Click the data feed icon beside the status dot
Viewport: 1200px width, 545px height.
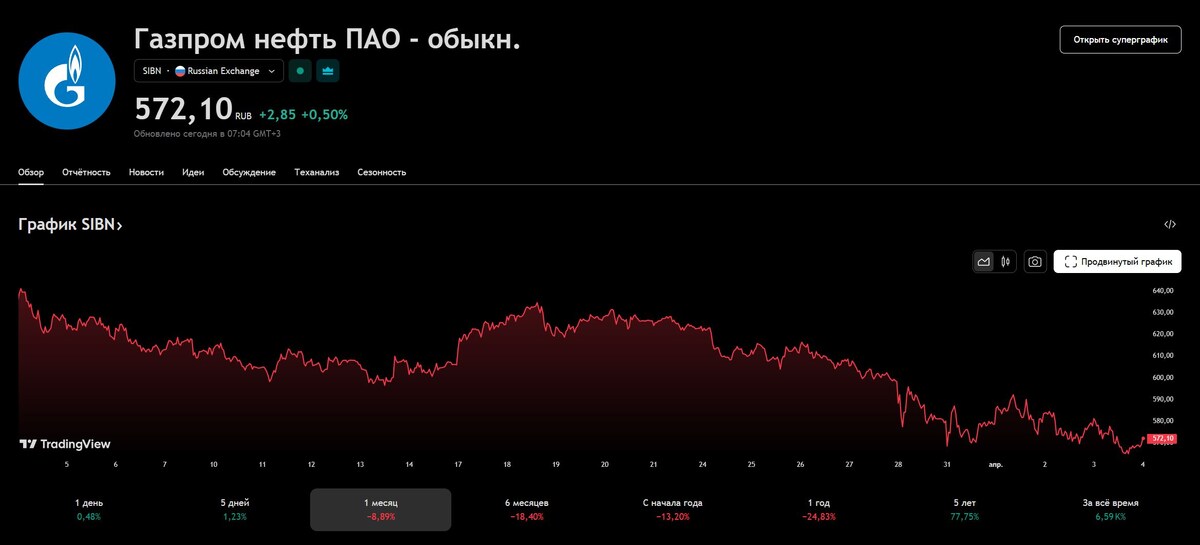pos(327,71)
